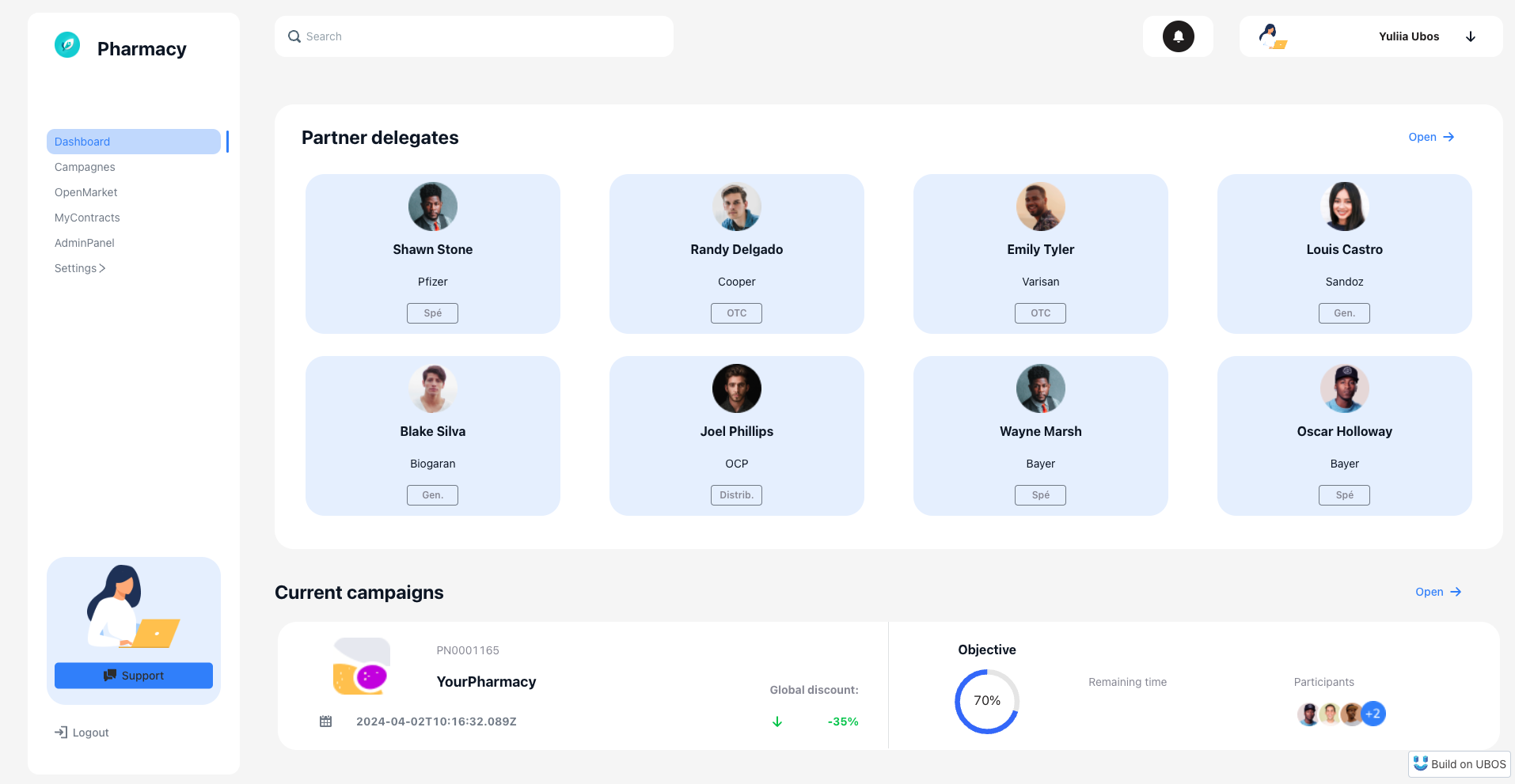The height and width of the screenshot is (784, 1515).
Task: Open the Campagnes menu item
Action: click(85, 167)
